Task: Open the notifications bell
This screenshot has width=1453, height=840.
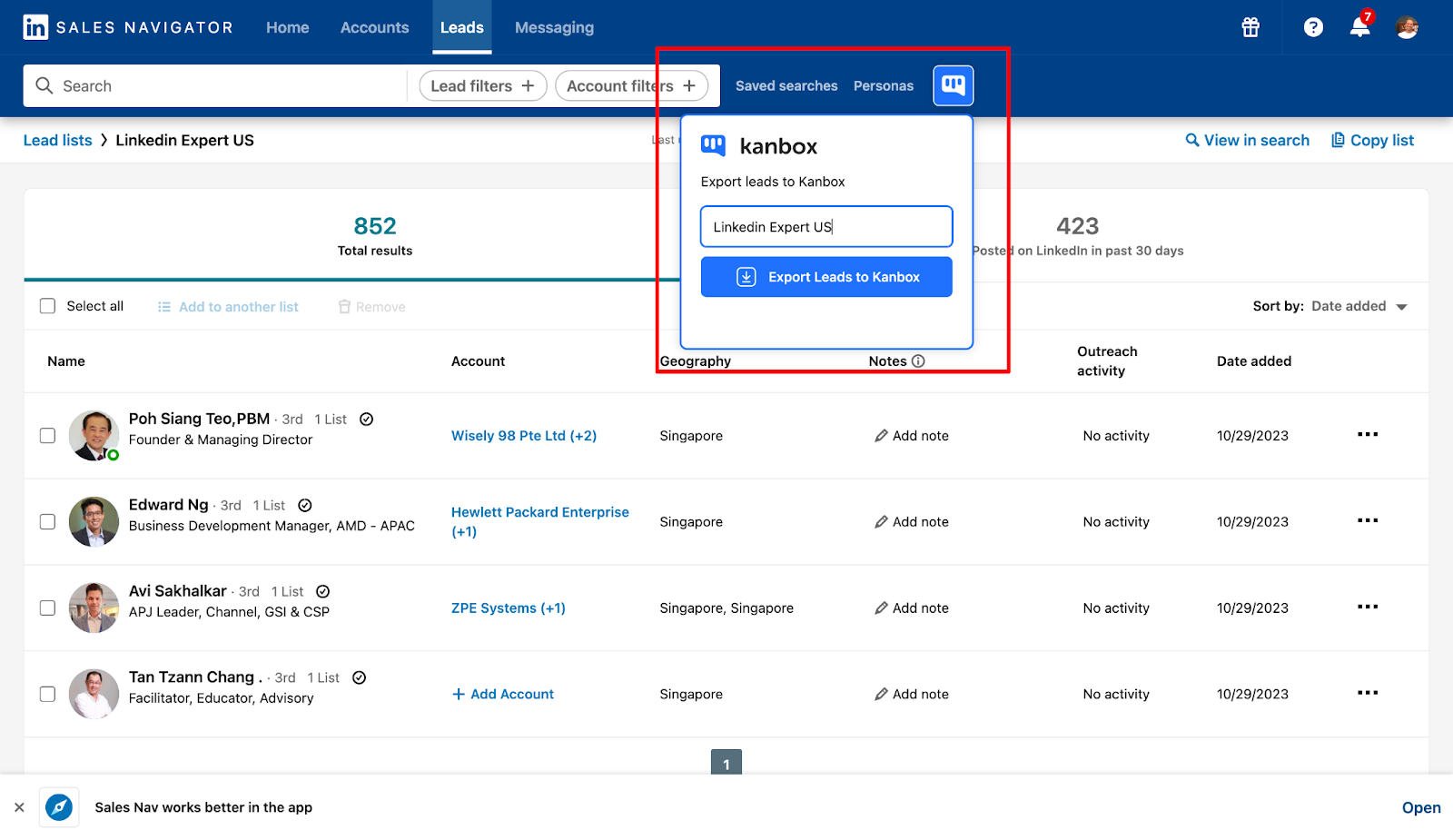Action: click(x=1359, y=27)
